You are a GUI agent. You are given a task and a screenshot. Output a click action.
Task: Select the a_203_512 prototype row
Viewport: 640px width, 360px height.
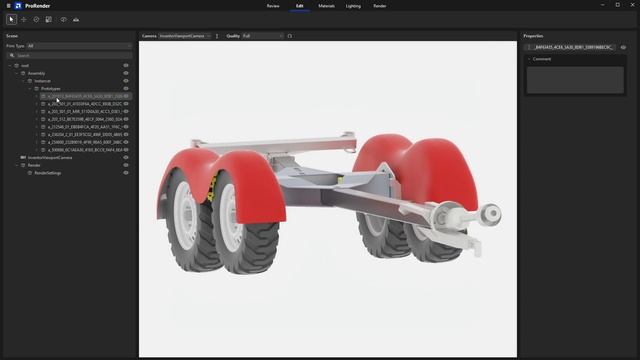[85, 119]
